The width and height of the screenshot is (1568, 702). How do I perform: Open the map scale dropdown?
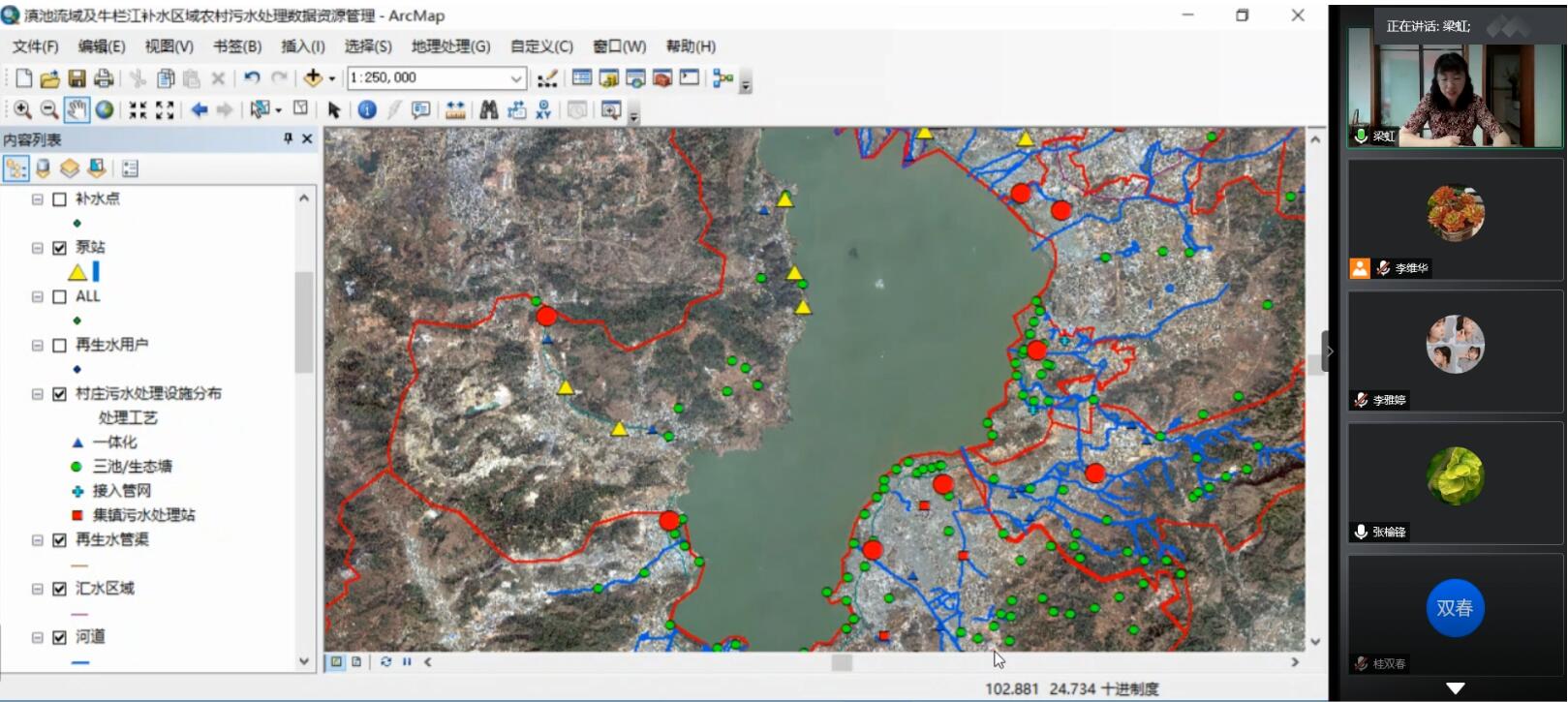[516, 78]
